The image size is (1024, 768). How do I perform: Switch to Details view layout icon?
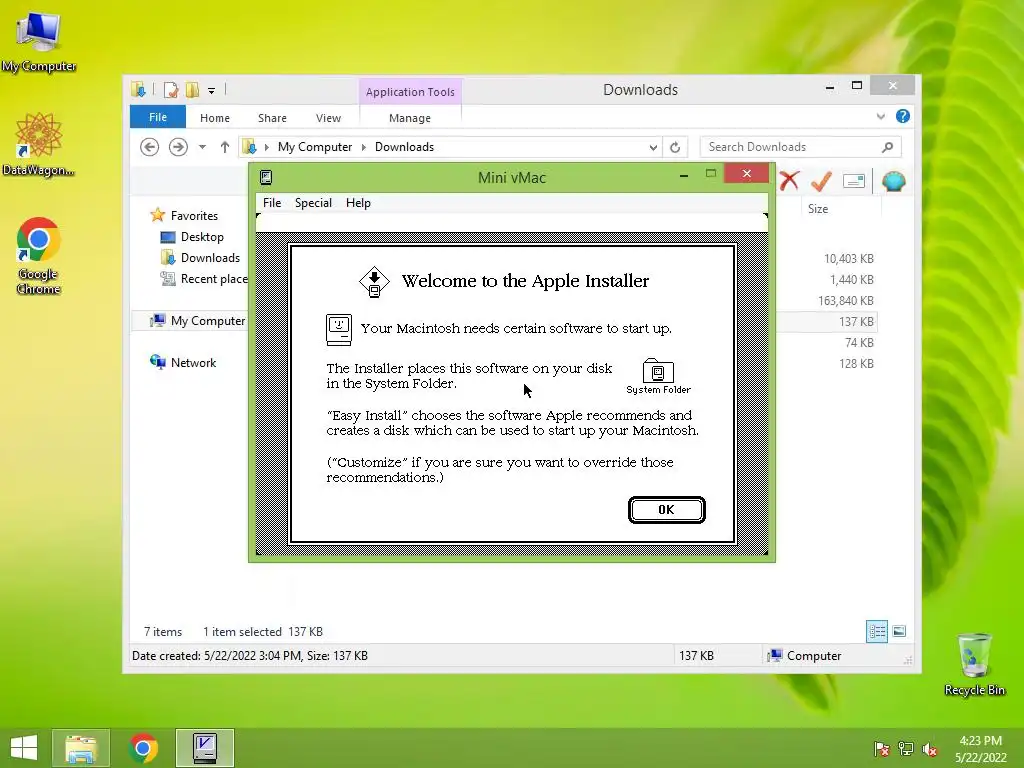(x=877, y=632)
